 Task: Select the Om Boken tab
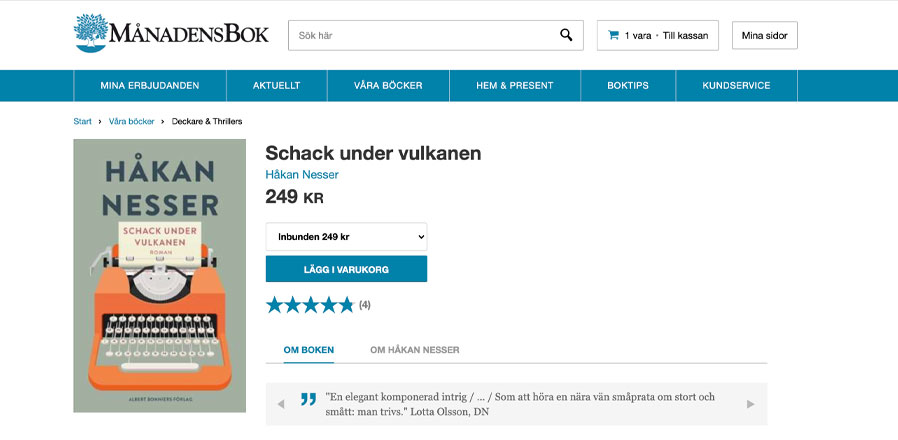click(x=309, y=349)
